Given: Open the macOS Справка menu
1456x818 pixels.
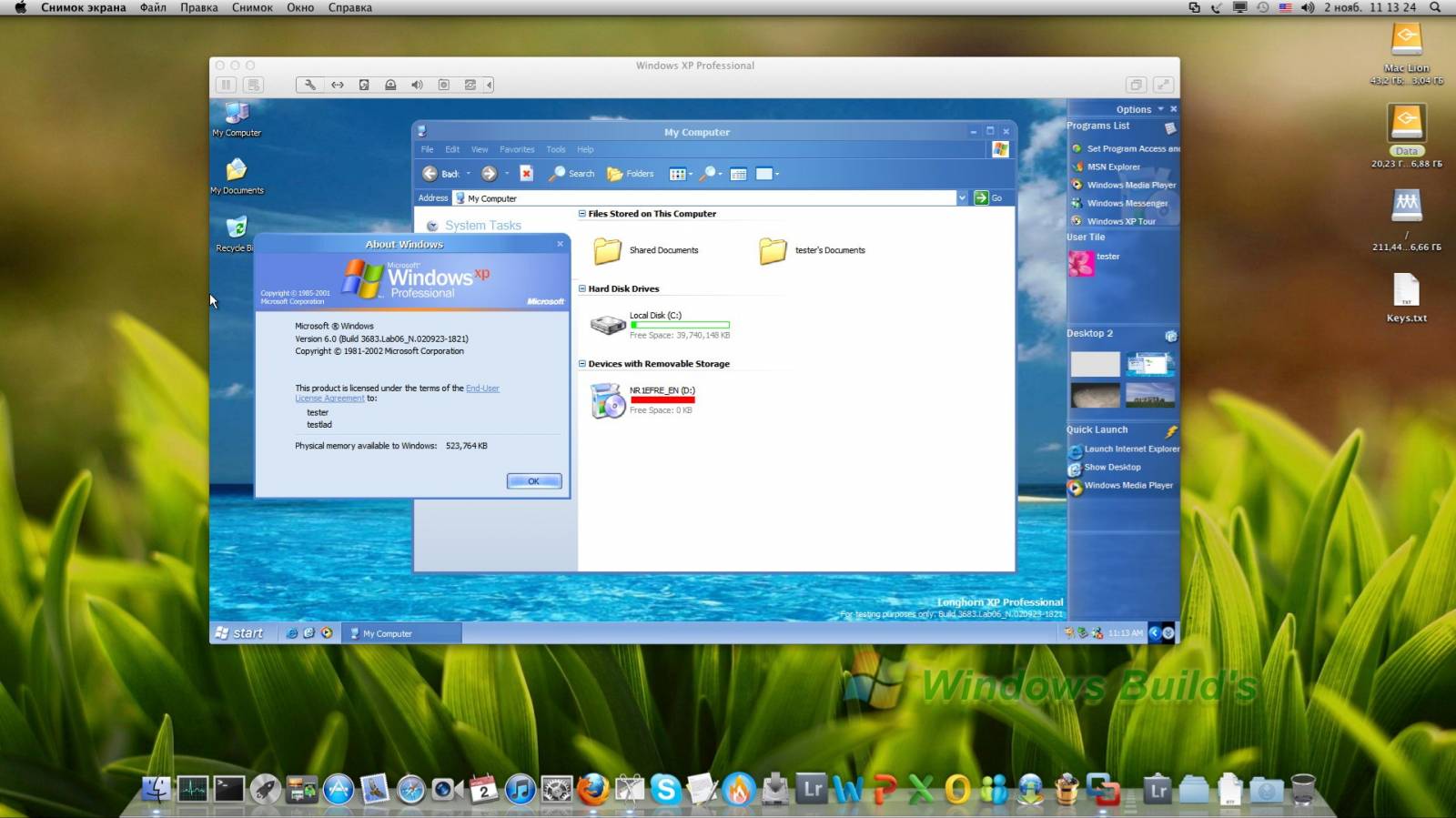Looking at the screenshot, I should point(350,7).
